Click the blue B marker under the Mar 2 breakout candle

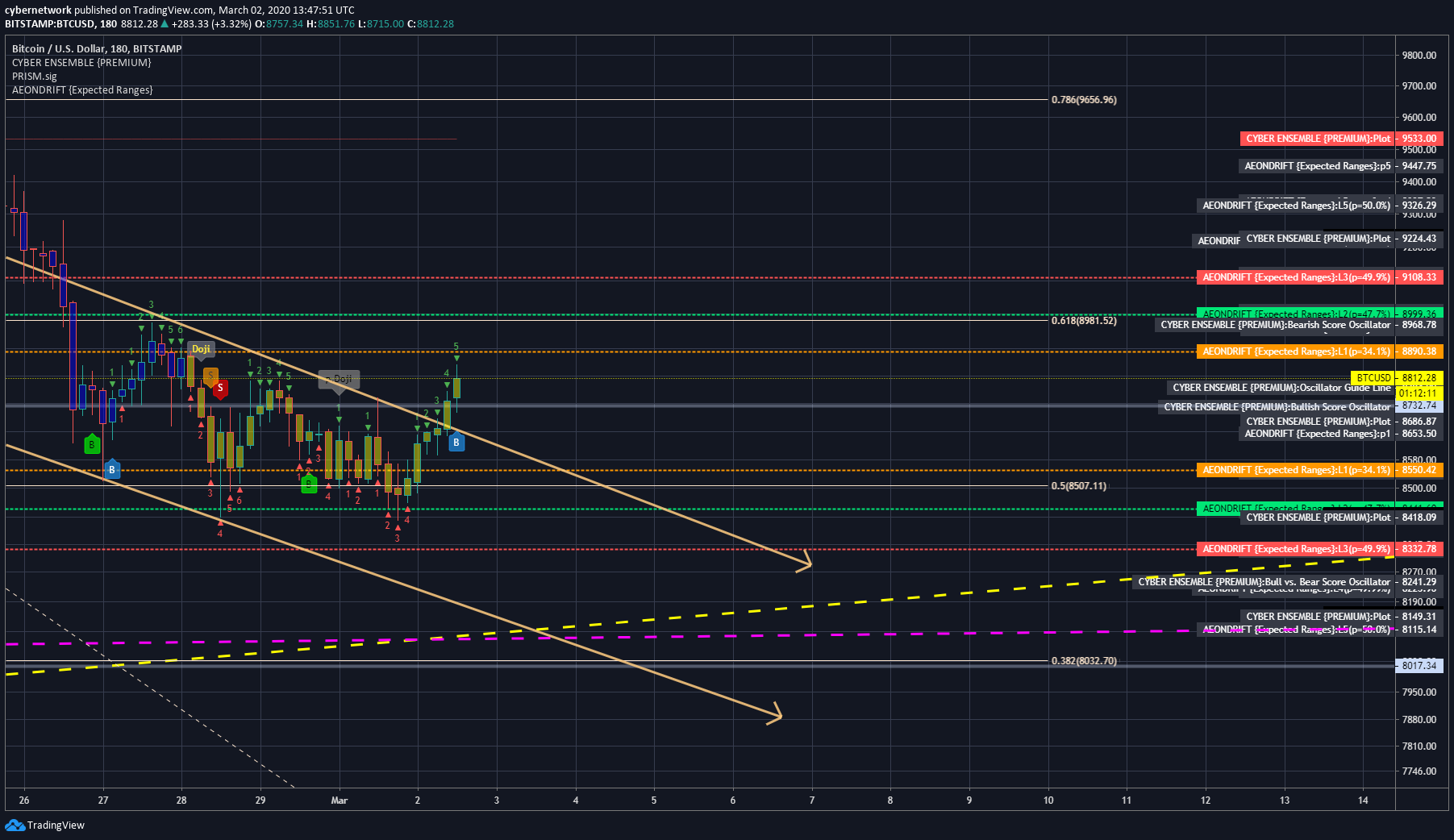click(456, 442)
